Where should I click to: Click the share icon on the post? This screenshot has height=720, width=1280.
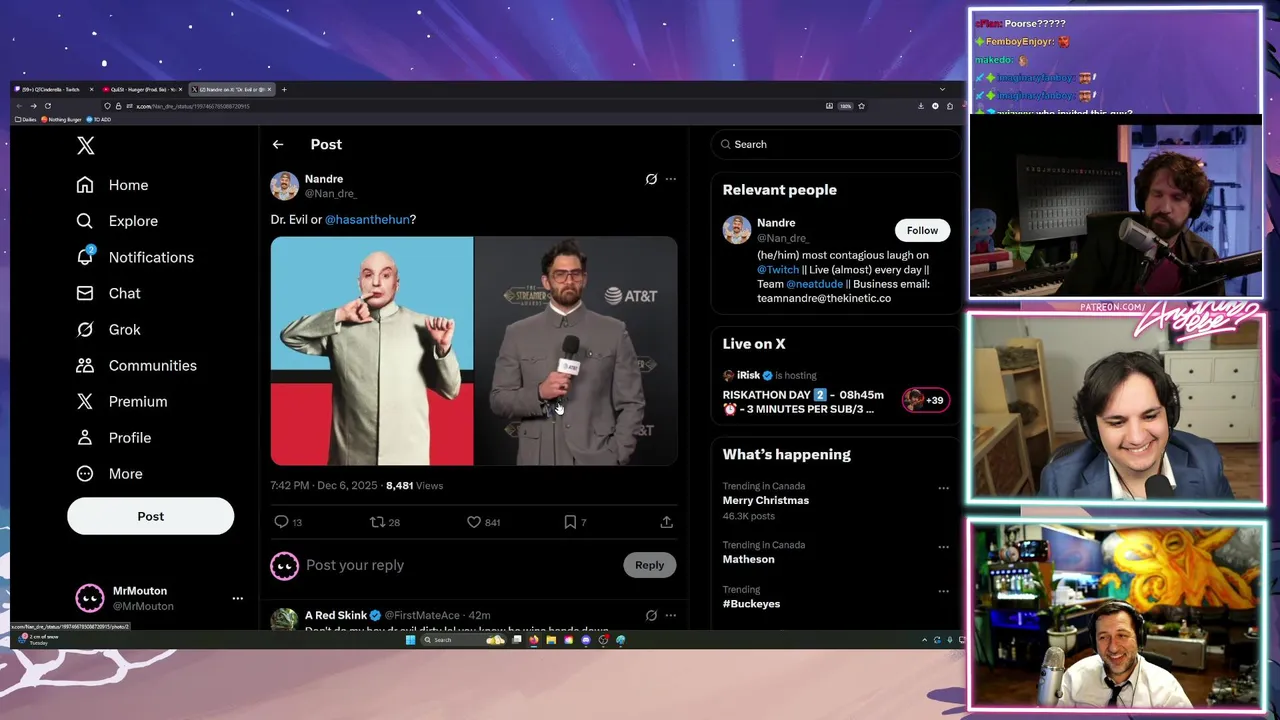click(x=666, y=522)
